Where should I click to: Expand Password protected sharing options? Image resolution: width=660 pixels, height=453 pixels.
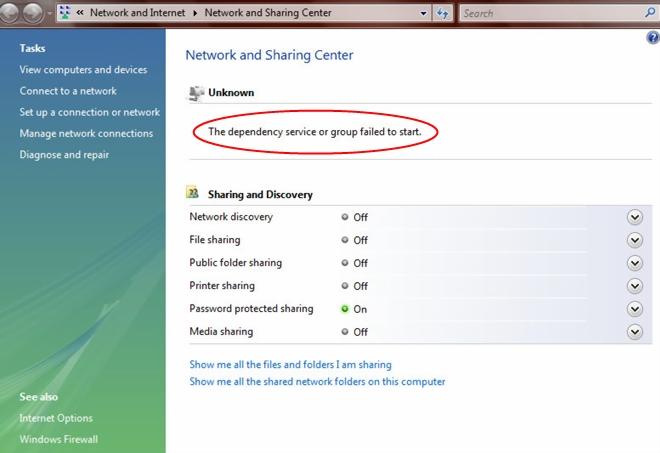[x=633, y=309]
